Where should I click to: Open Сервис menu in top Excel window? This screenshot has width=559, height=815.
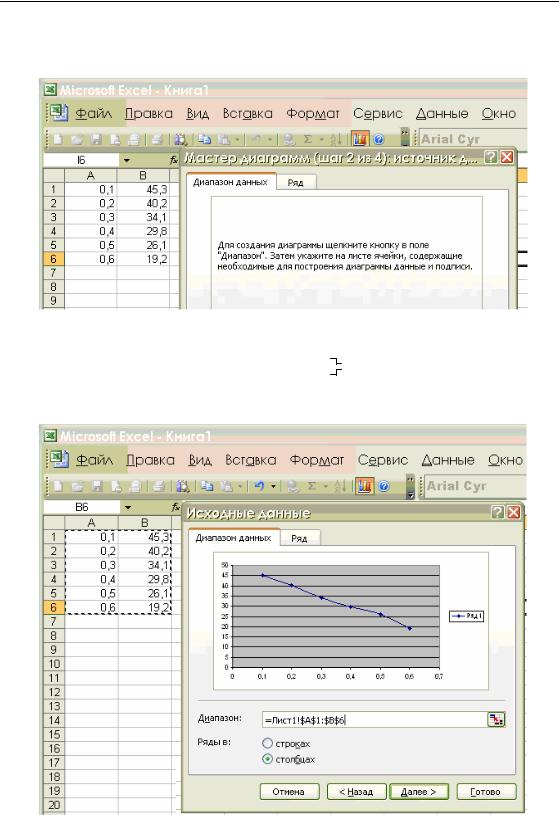378,113
